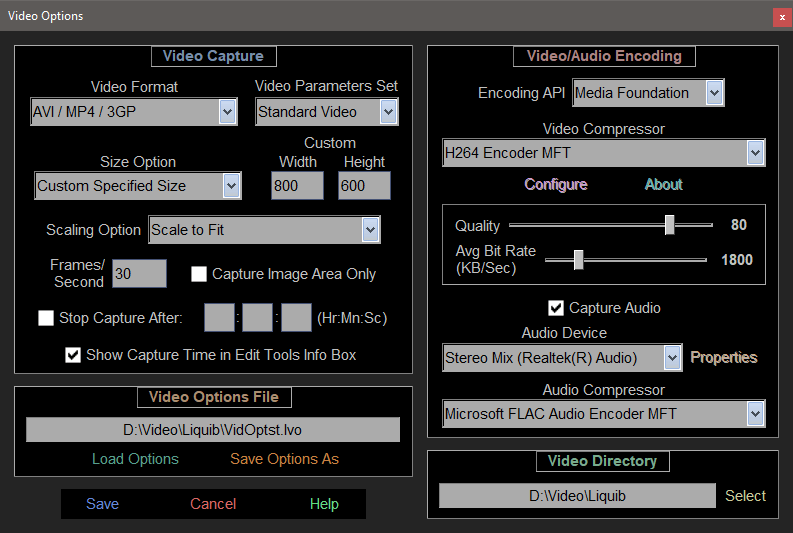
Task: Uncheck Show Capture Time in Info Box
Action: tap(73, 355)
